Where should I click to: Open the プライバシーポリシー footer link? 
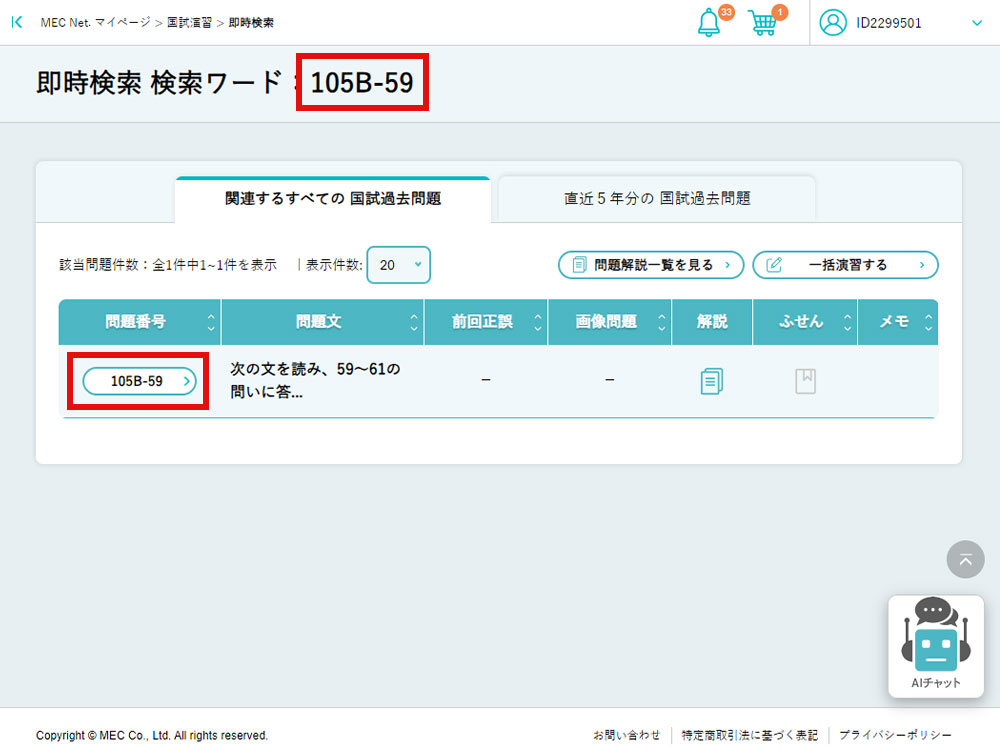click(895, 735)
